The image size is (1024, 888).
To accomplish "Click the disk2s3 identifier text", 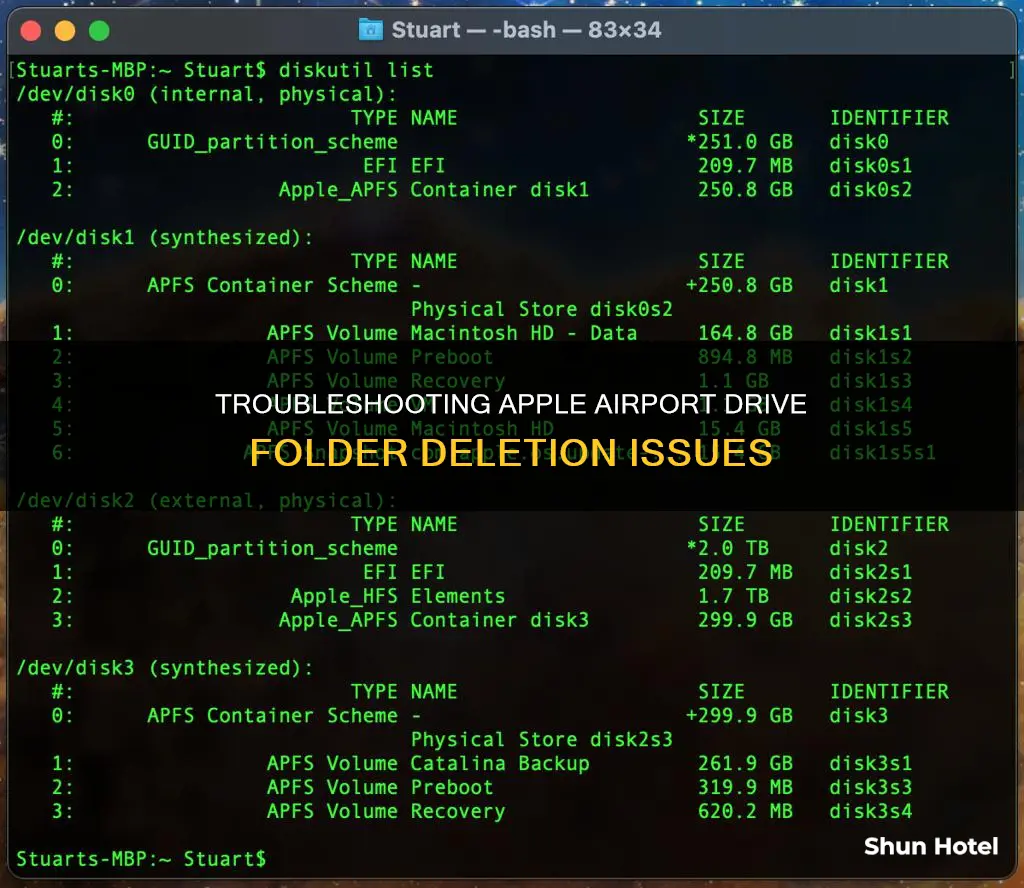I will coord(870,620).
